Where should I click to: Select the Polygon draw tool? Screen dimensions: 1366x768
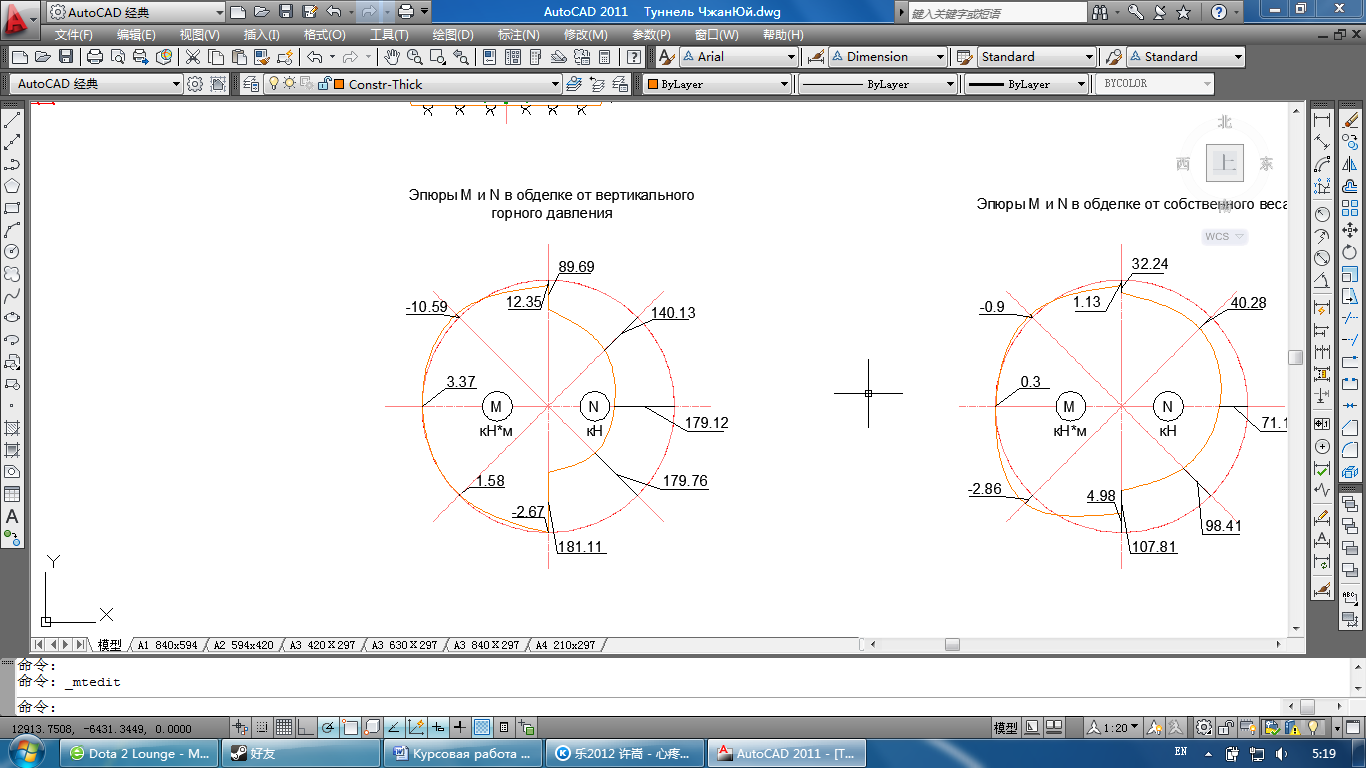[13, 186]
